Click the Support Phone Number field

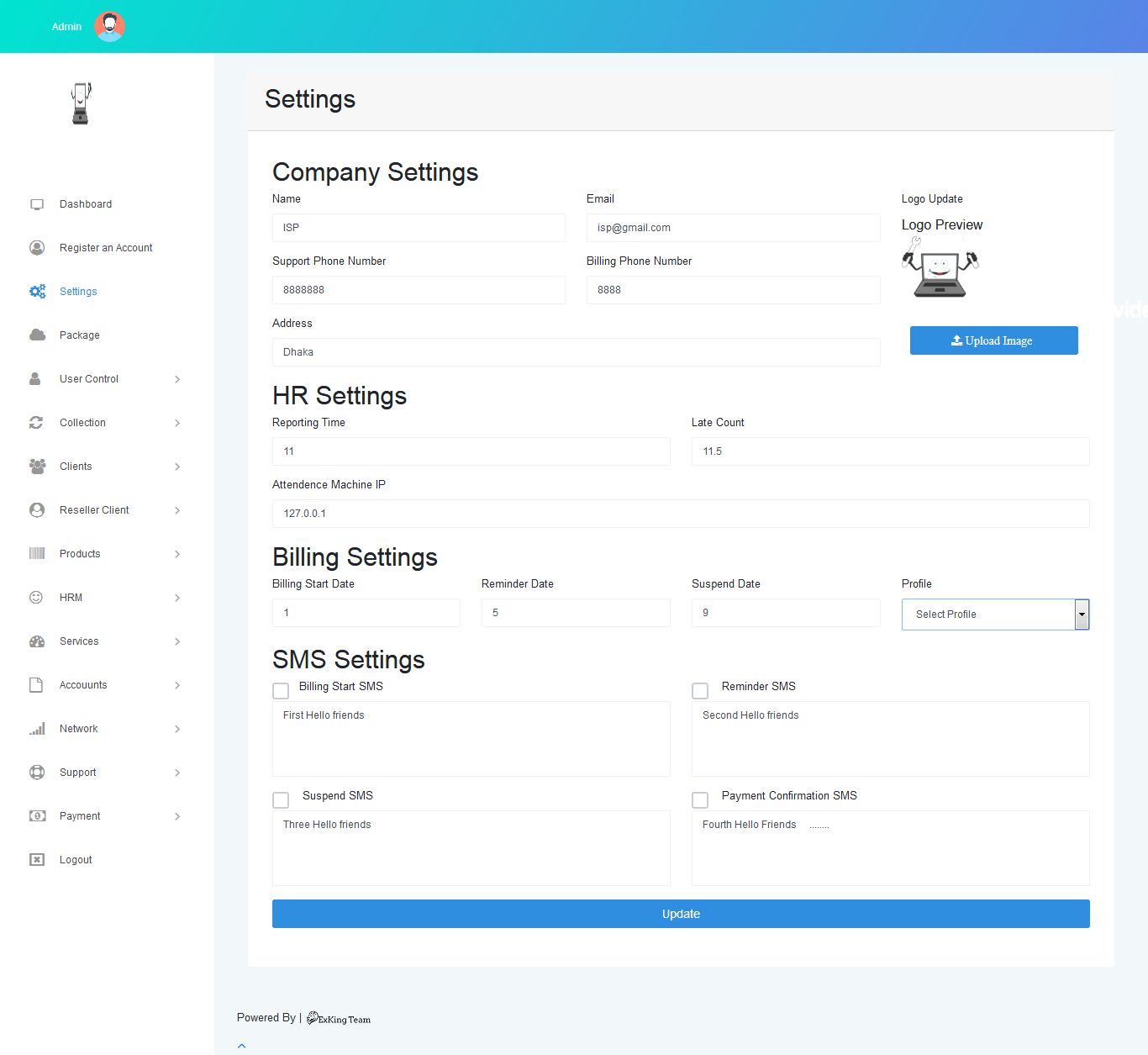(x=419, y=290)
